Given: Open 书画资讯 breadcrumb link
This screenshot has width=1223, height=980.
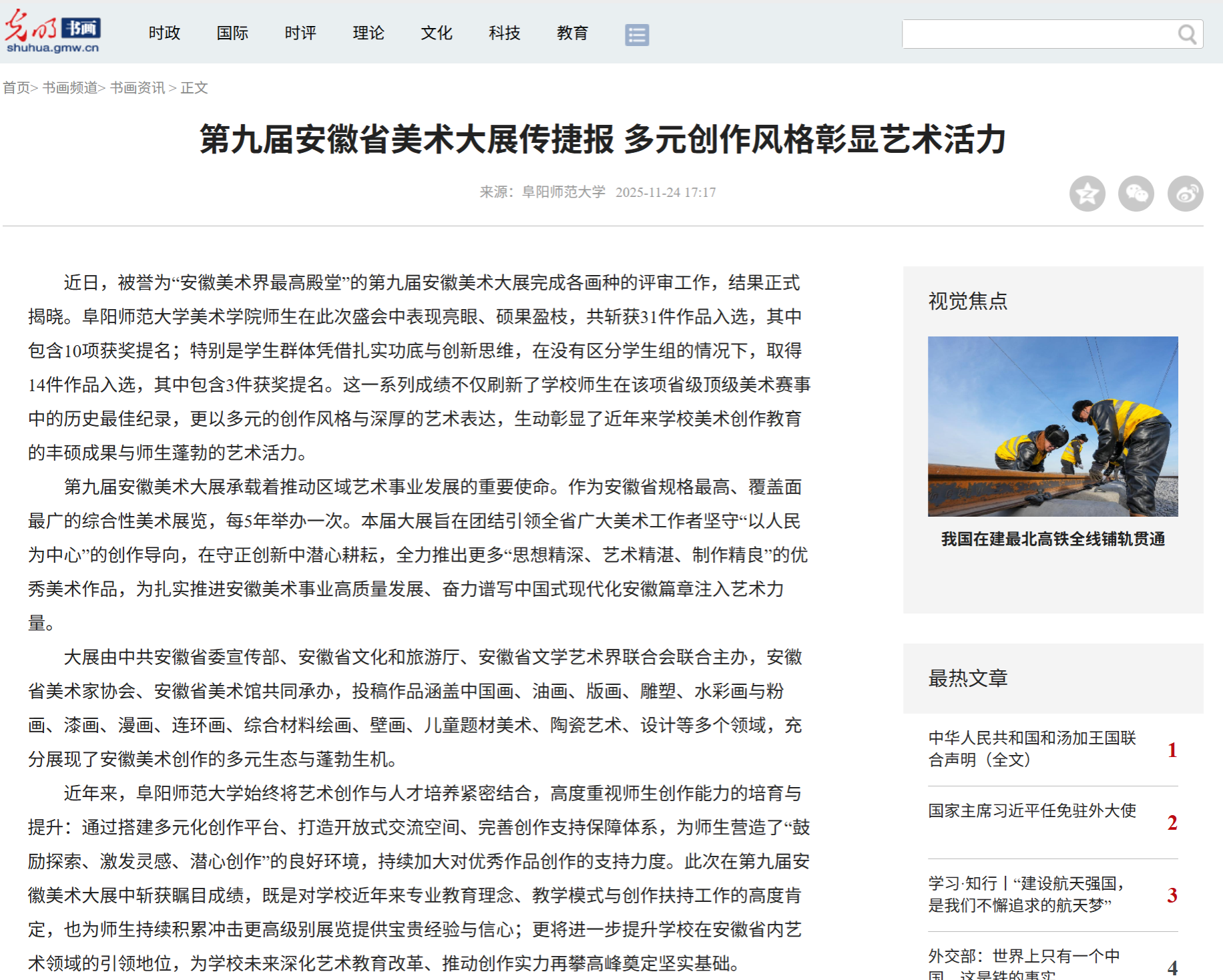Looking at the screenshot, I should pos(138,88).
